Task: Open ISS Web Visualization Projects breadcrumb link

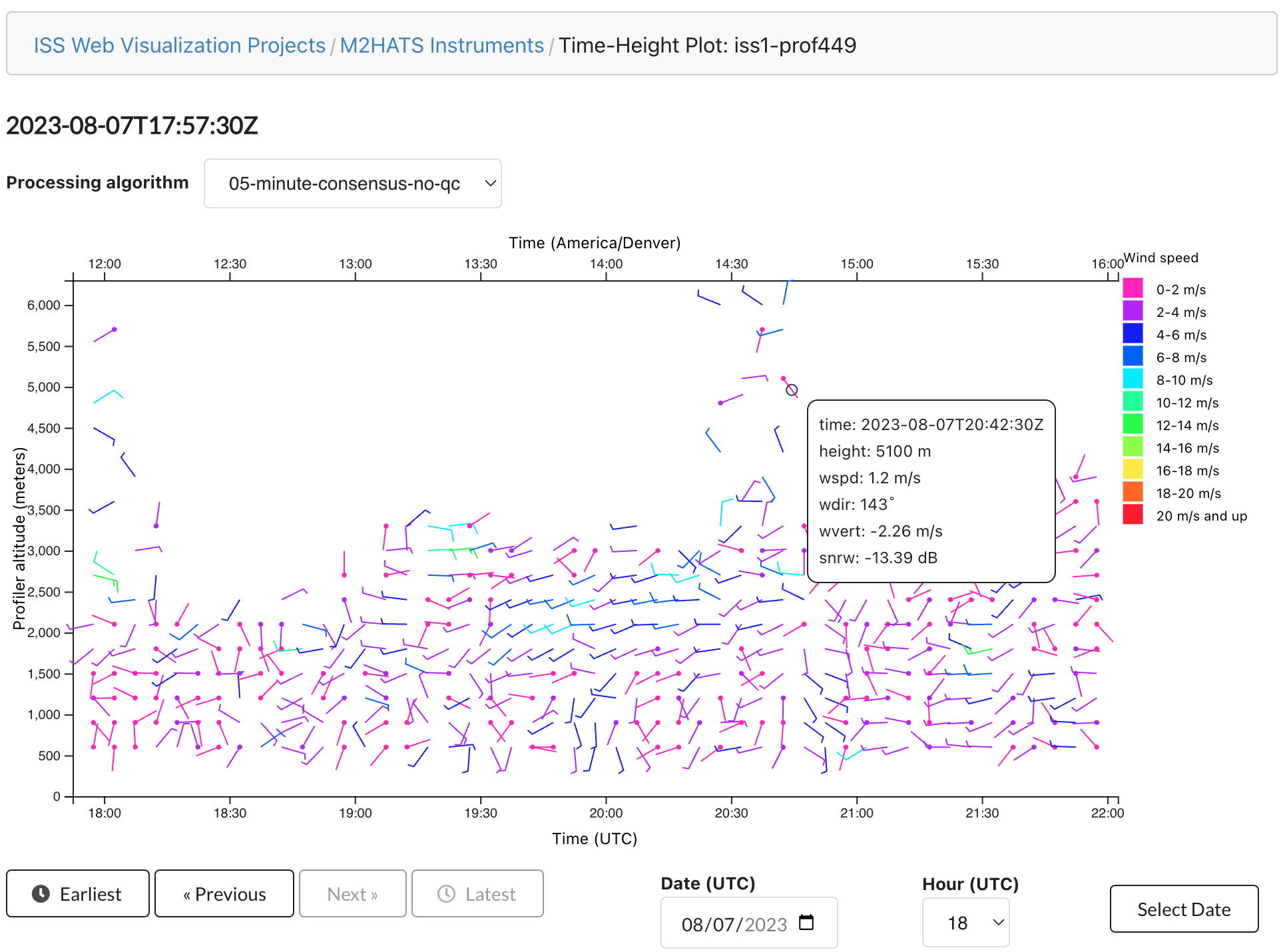Action: pos(179,45)
